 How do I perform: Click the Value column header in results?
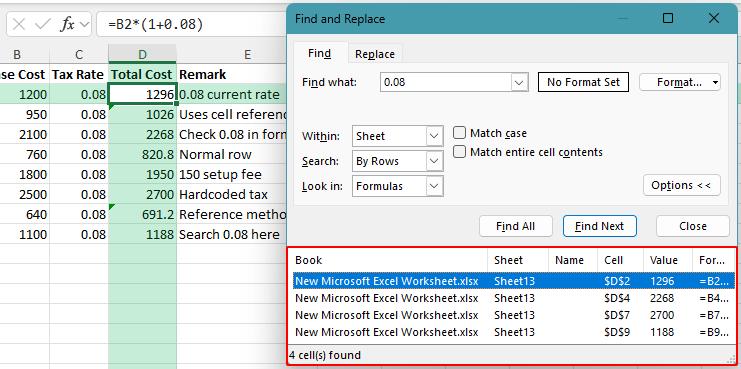point(668,260)
